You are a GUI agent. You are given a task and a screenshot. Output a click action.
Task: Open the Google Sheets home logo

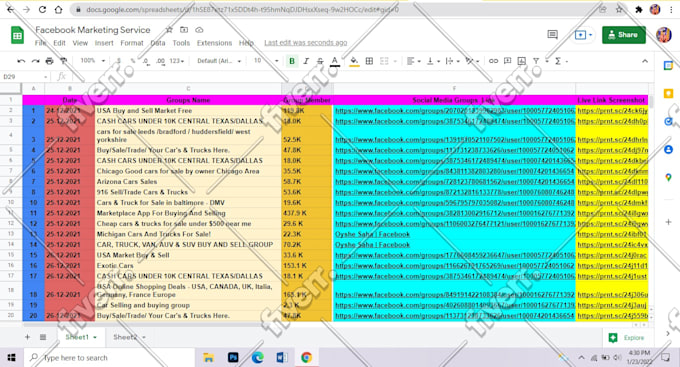pos(17,35)
